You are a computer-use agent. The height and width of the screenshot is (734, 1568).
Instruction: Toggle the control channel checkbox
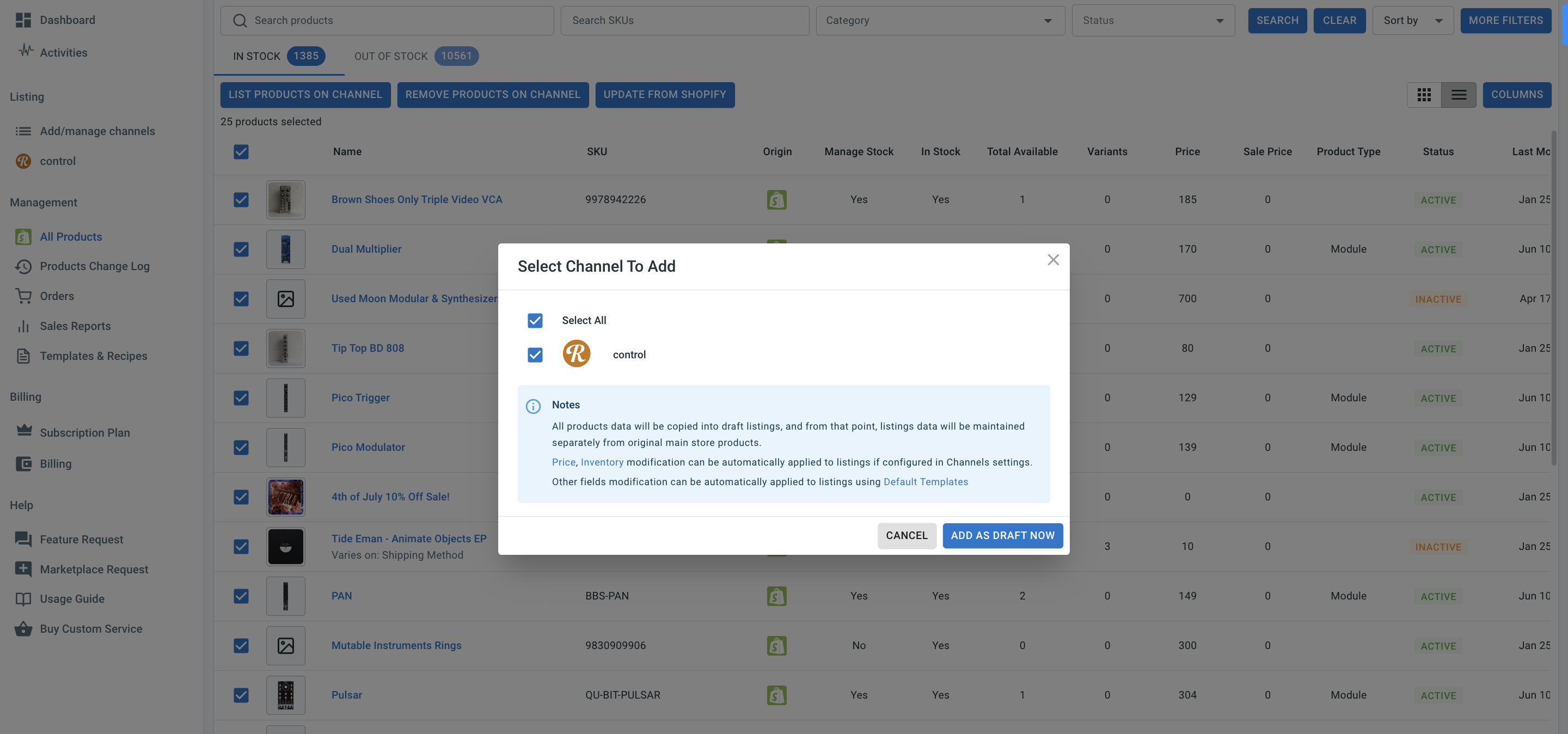(535, 354)
